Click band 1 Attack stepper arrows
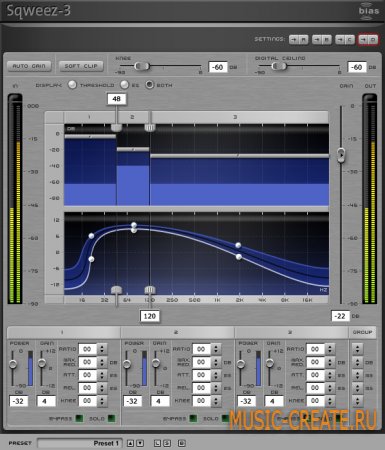This screenshot has width=385, height=450. 102,375
